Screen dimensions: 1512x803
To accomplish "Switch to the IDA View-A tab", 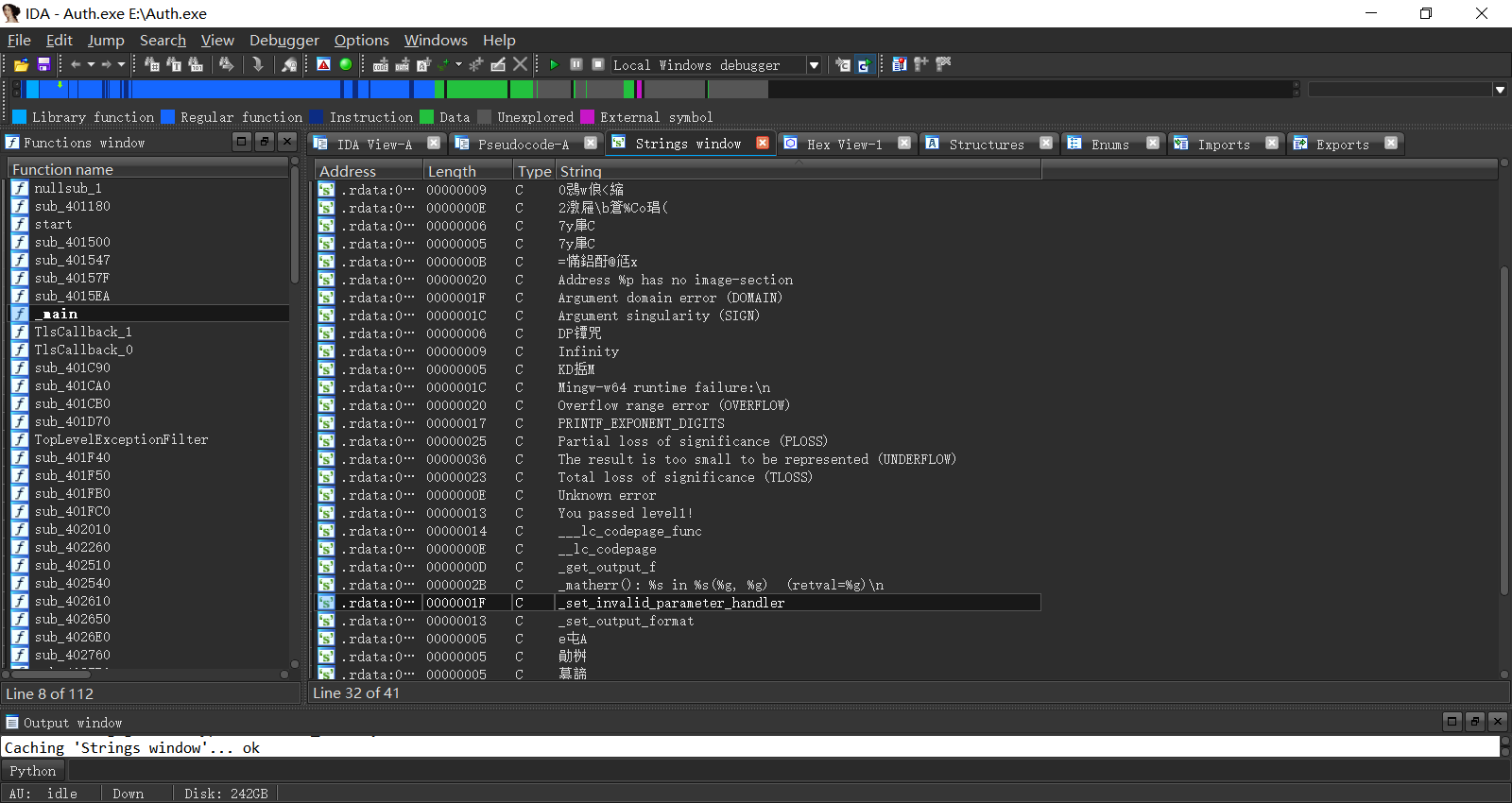I will pos(374,144).
